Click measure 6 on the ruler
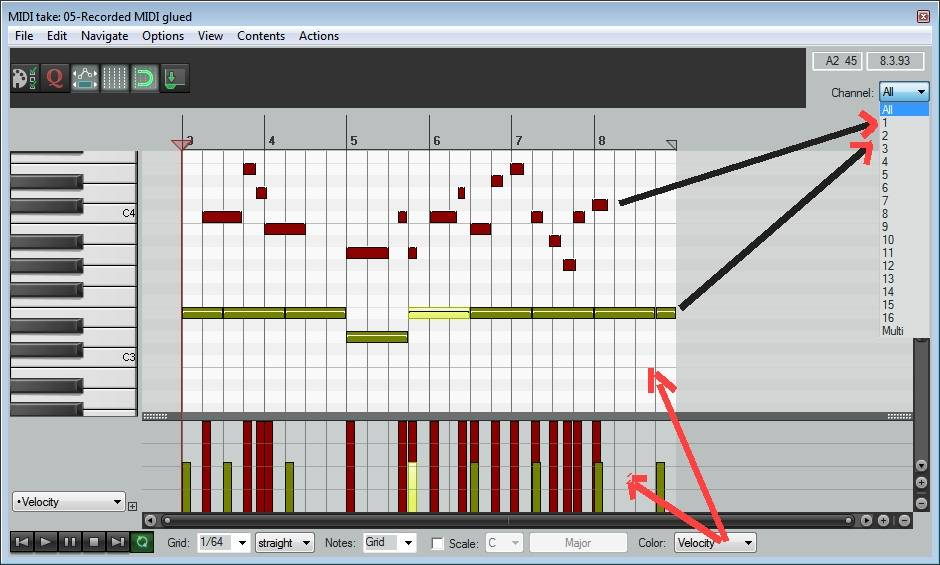Image resolution: width=940 pixels, height=565 pixels. click(436, 140)
